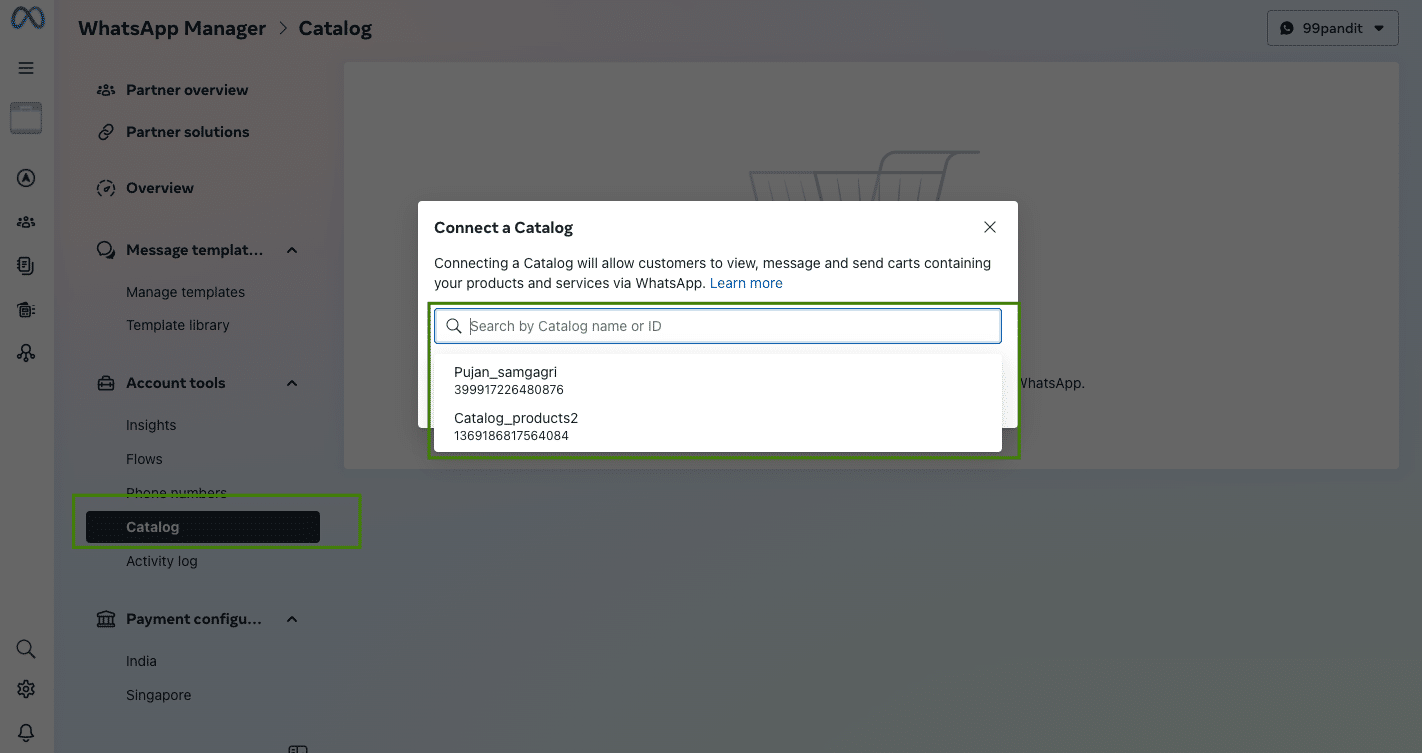Click the stacked documents icon in left rail
1422x753 pixels.
(x=26, y=266)
